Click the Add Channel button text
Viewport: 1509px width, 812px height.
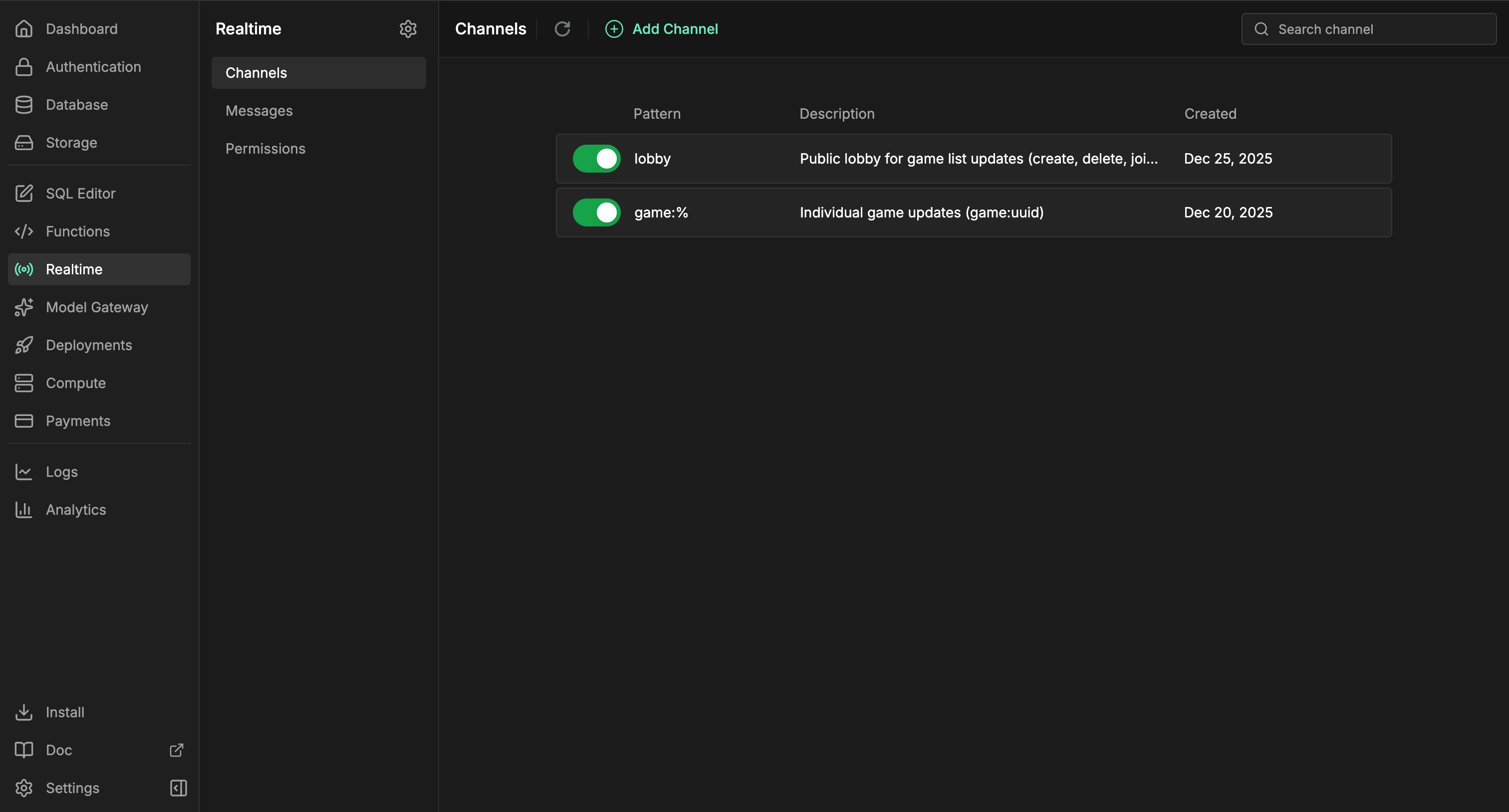tap(675, 29)
